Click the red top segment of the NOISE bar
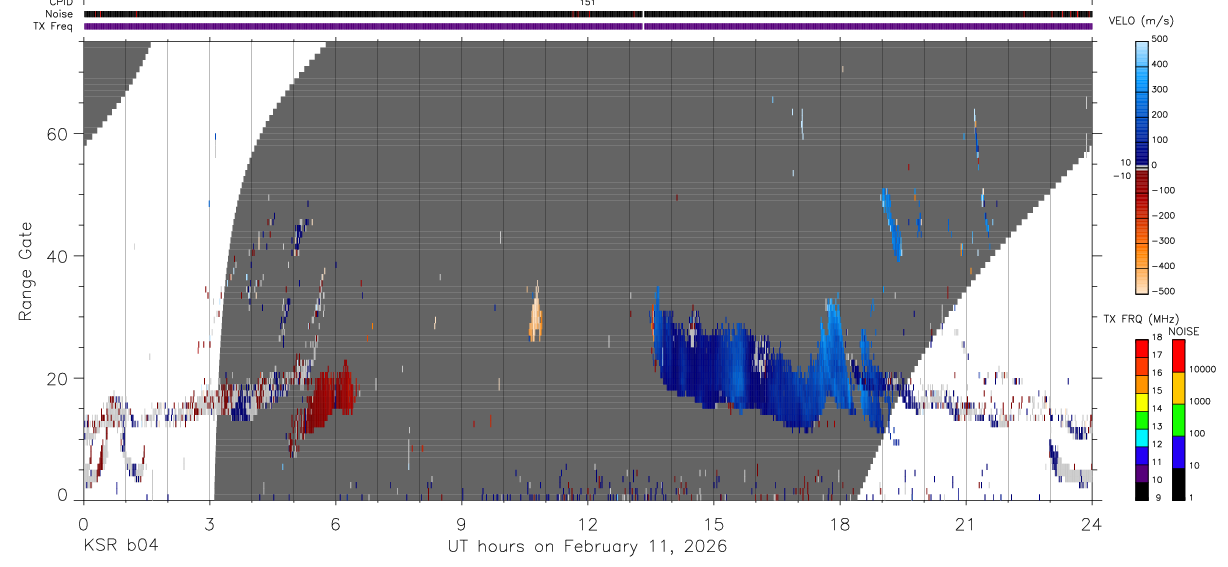 point(1178,355)
